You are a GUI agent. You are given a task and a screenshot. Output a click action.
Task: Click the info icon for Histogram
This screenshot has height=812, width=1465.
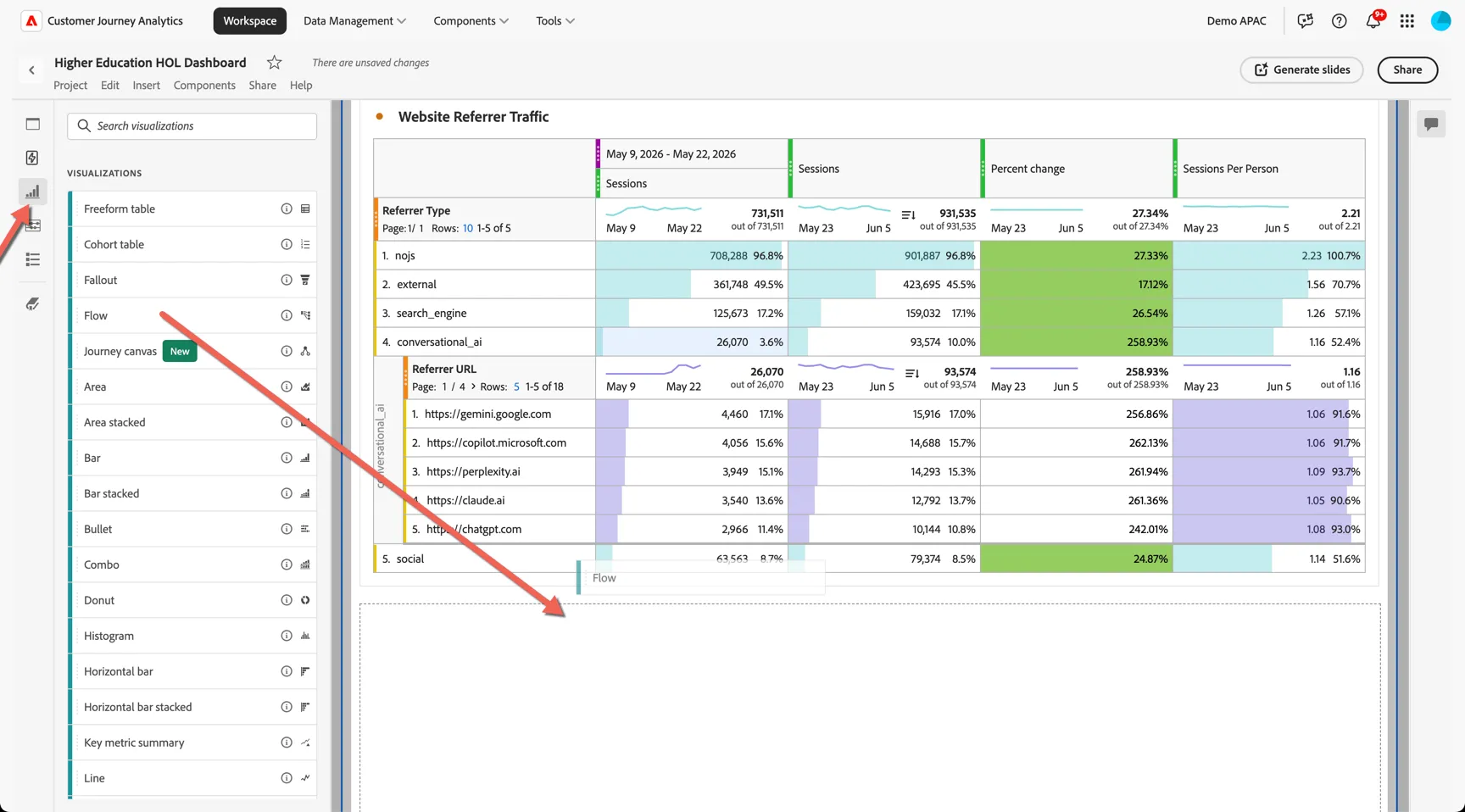coord(287,636)
